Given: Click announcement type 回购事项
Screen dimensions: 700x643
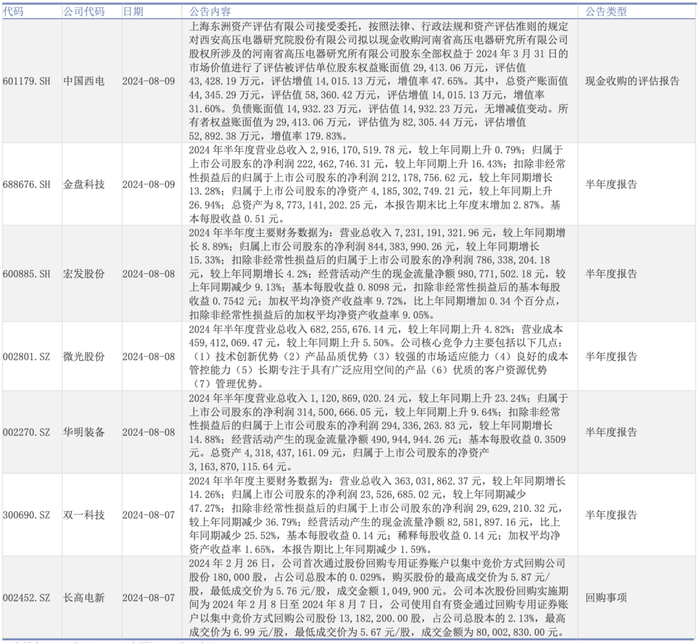Looking at the screenshot, I should (x=606, y=597).
